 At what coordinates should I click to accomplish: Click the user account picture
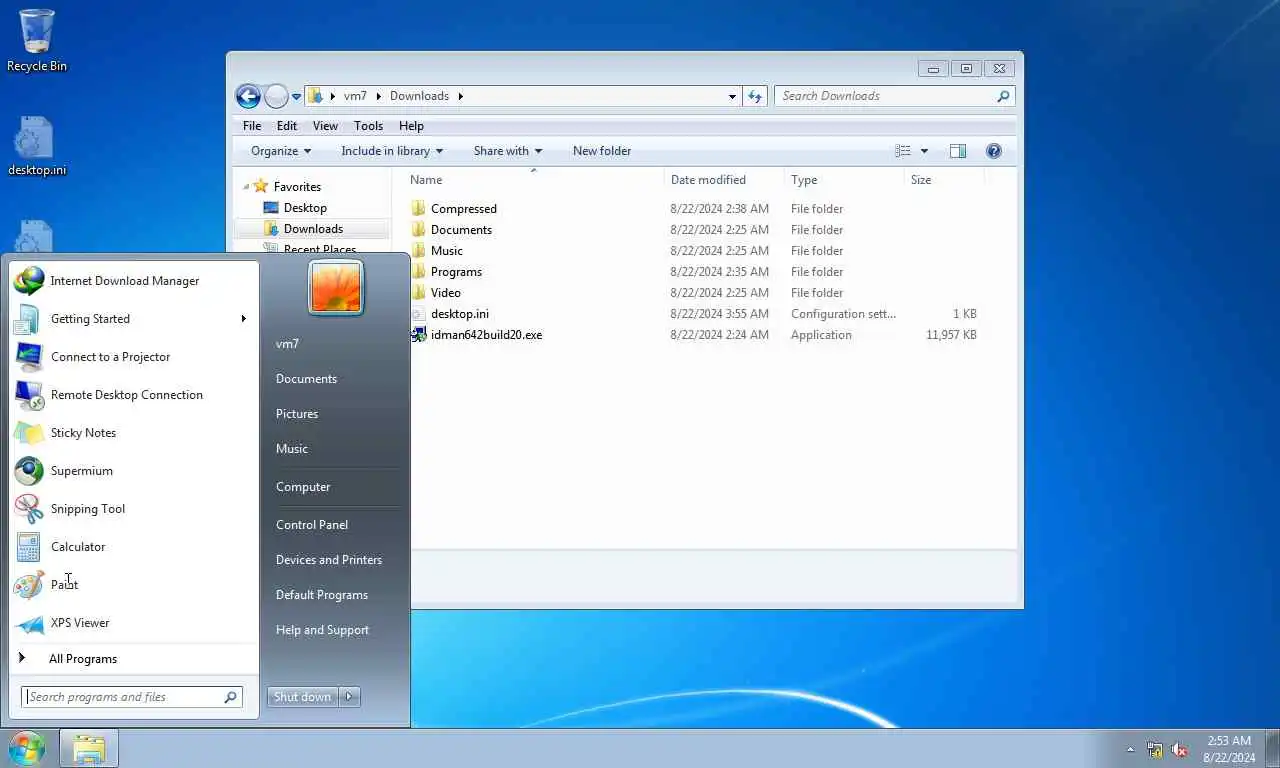point(336,288)
